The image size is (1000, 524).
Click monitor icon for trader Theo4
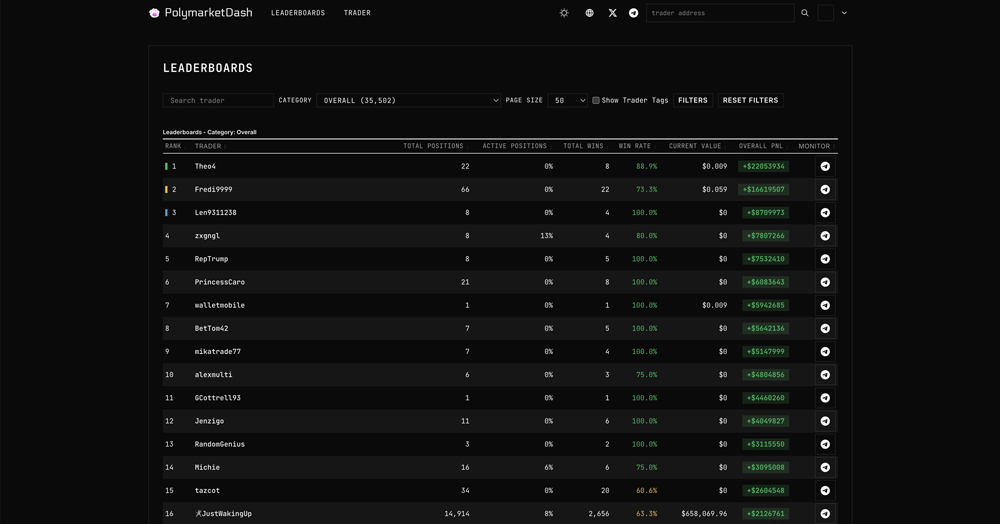pos(825,167)
